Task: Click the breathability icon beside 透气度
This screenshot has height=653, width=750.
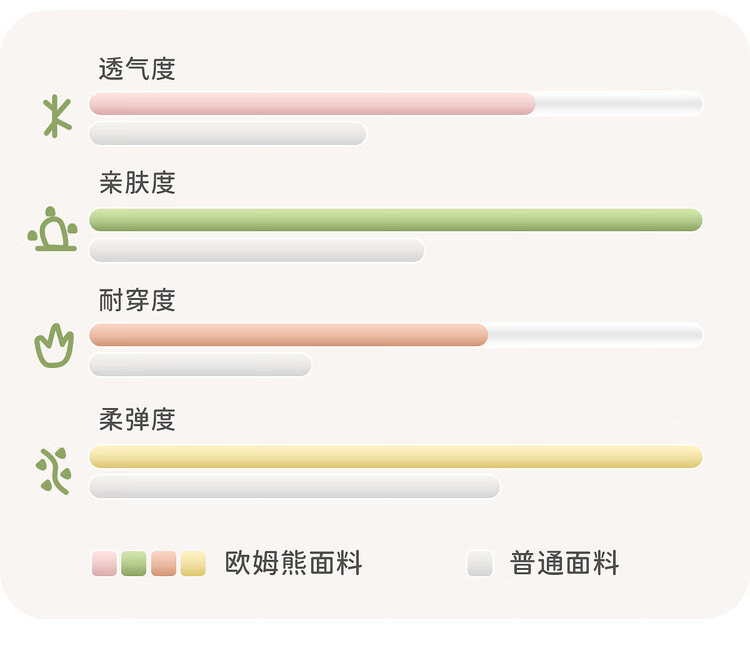Action: point(56,116)
